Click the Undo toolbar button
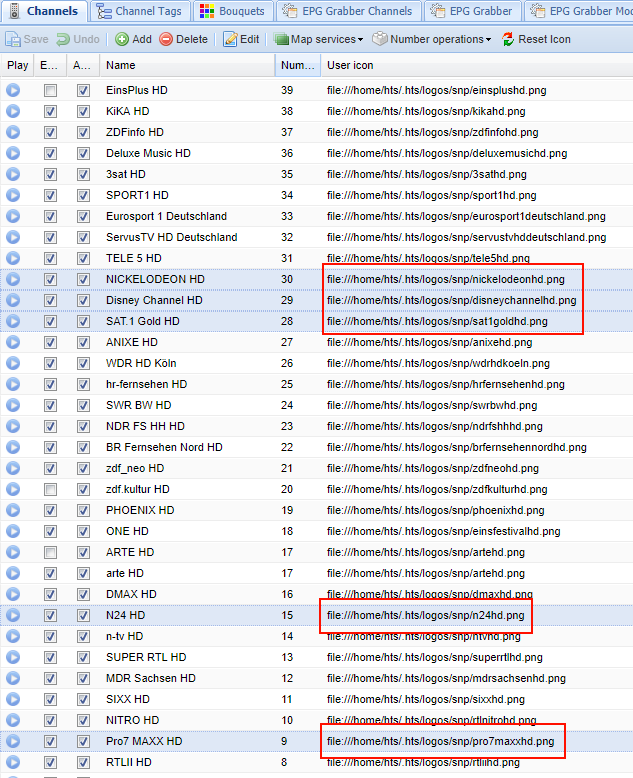 (78, 39)
